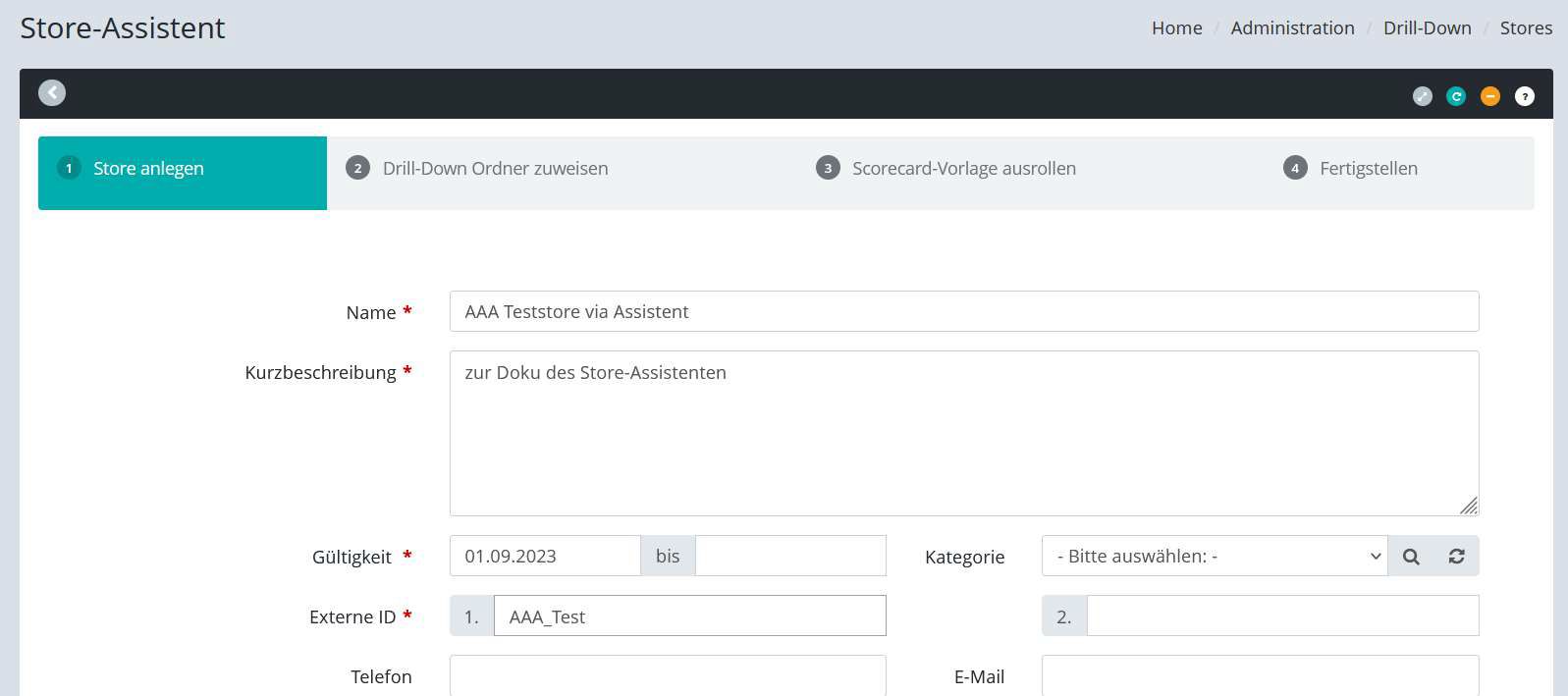Click the Gültigkeit end date field after 'bis'

click(x=790, y=557)
